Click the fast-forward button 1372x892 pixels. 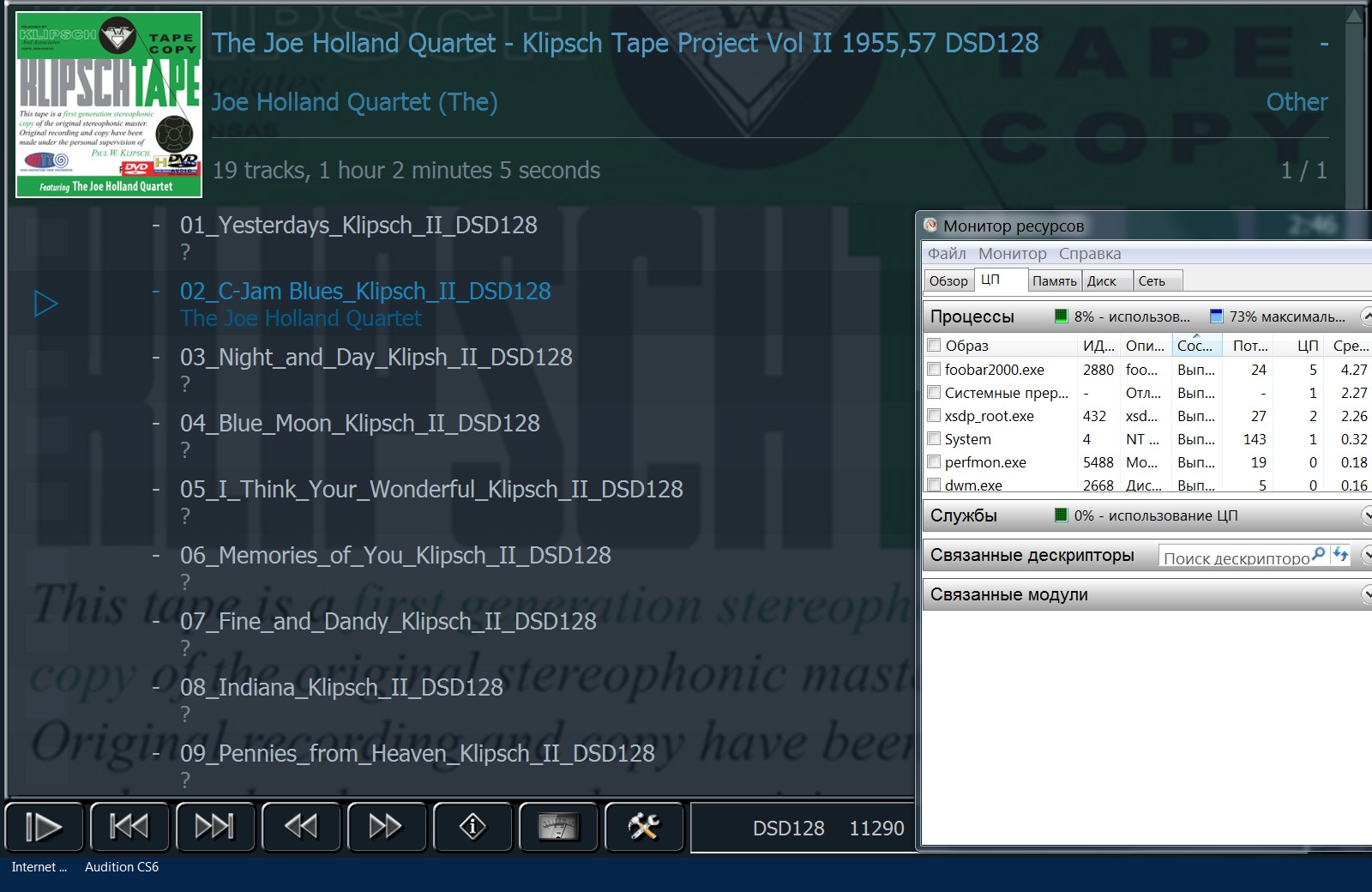click(x=387, y=827)
